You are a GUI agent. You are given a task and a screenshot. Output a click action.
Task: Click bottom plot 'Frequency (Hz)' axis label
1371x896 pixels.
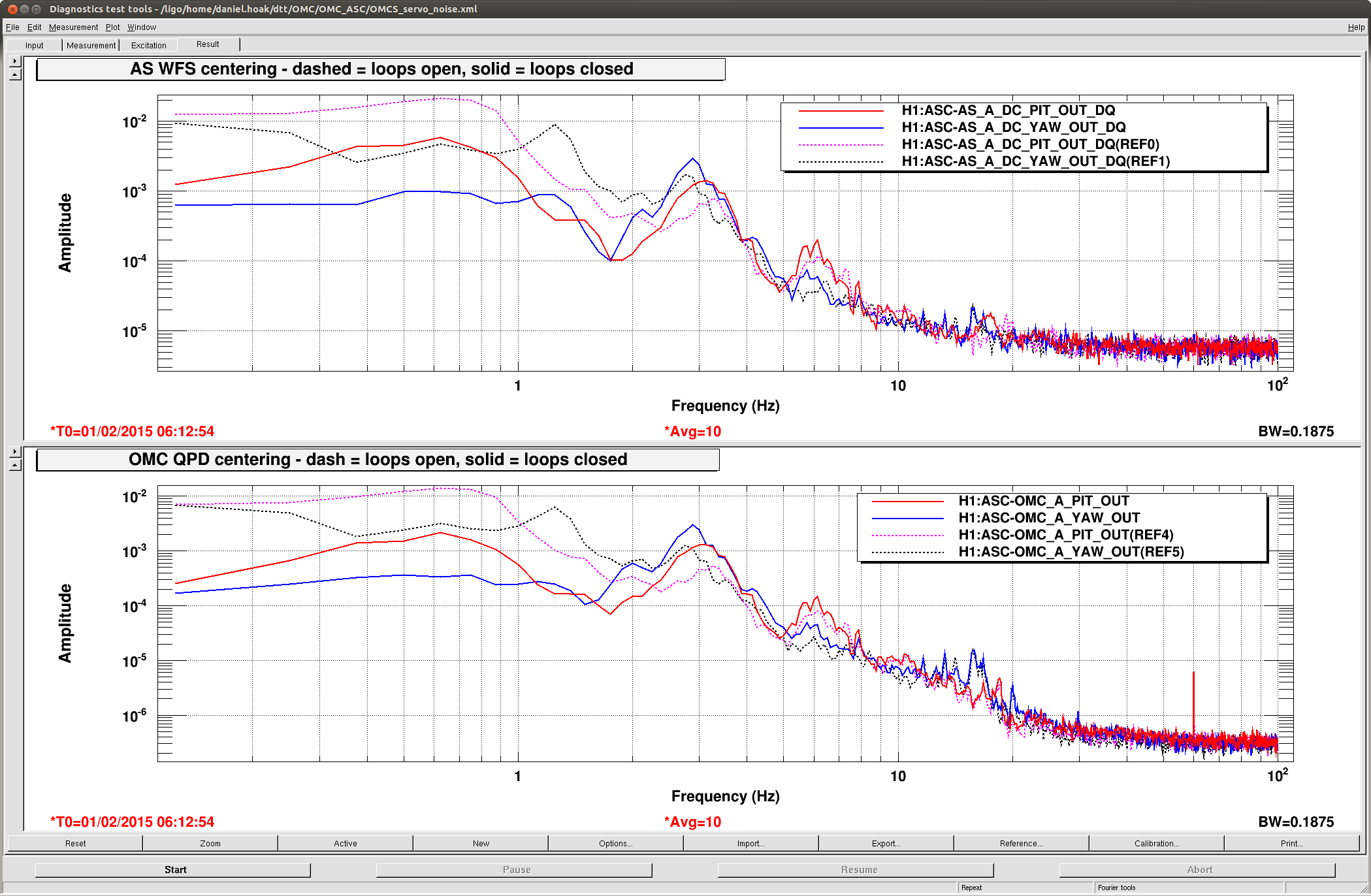726,796
